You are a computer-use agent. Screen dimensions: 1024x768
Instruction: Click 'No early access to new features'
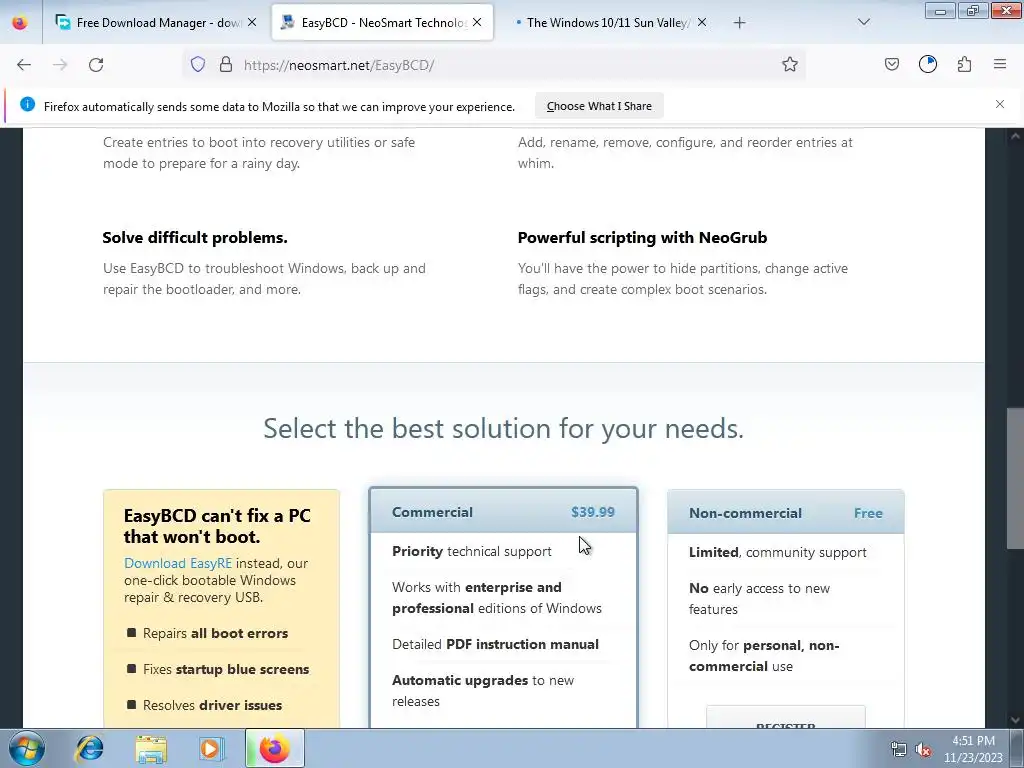pyautogui.click(x=760, y=599)
